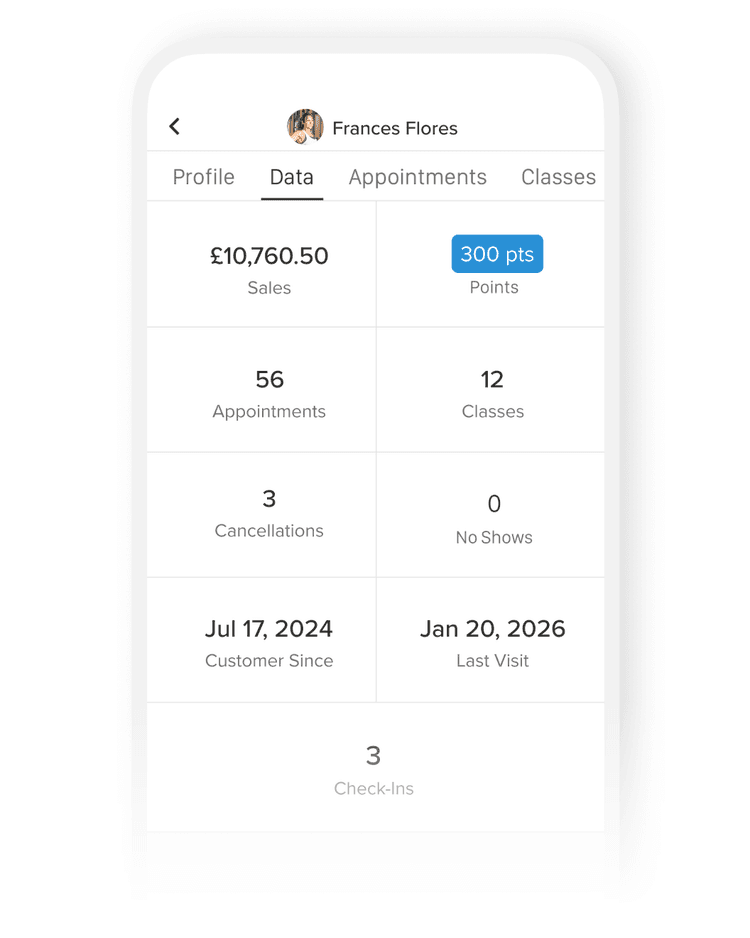The image size is (750, 938).
Task: Select the £10,760.50 sales figure
Action: click(269, 256)
